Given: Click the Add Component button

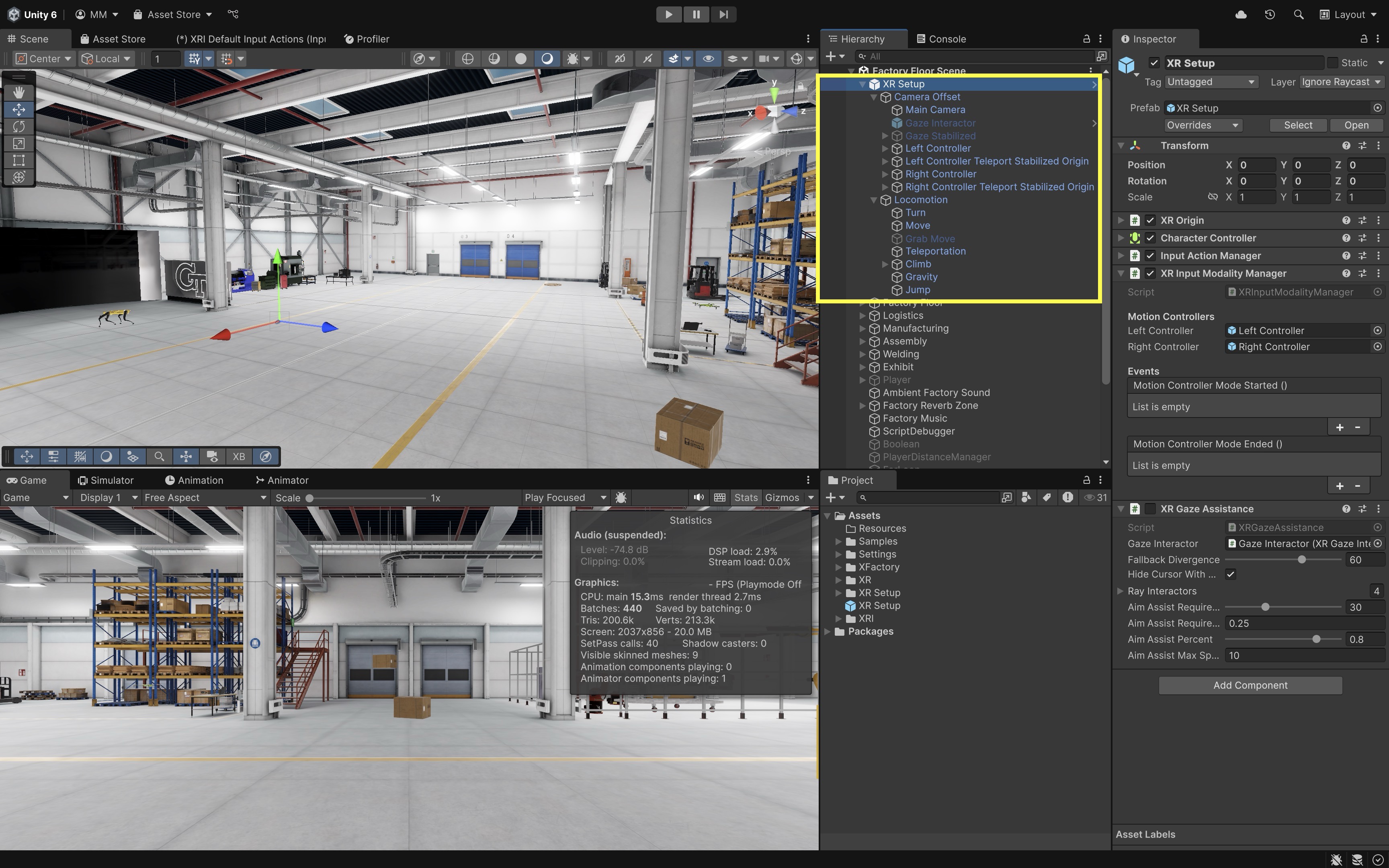Looking at the screenshot, I should click(x=1250, y=685).
